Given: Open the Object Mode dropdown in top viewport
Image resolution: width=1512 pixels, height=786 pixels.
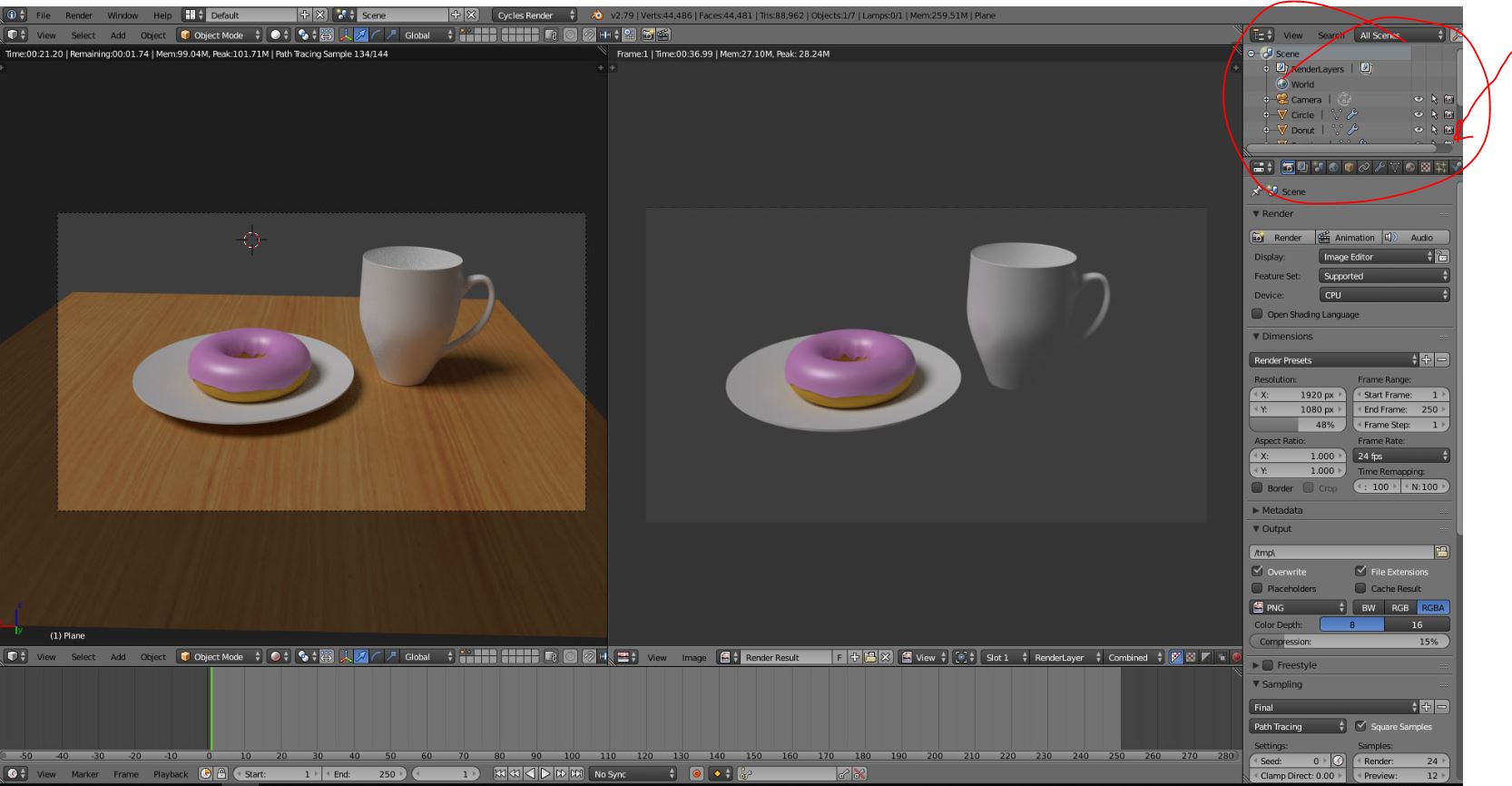Looking at the screenshot, I should [x=220, y=35].
